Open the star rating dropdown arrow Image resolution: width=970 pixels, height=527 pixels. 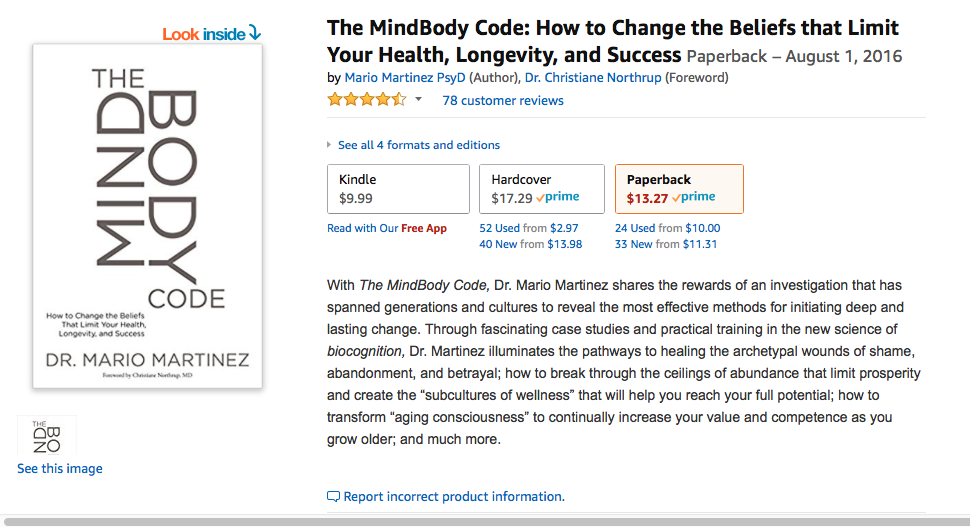coord(418,100)
